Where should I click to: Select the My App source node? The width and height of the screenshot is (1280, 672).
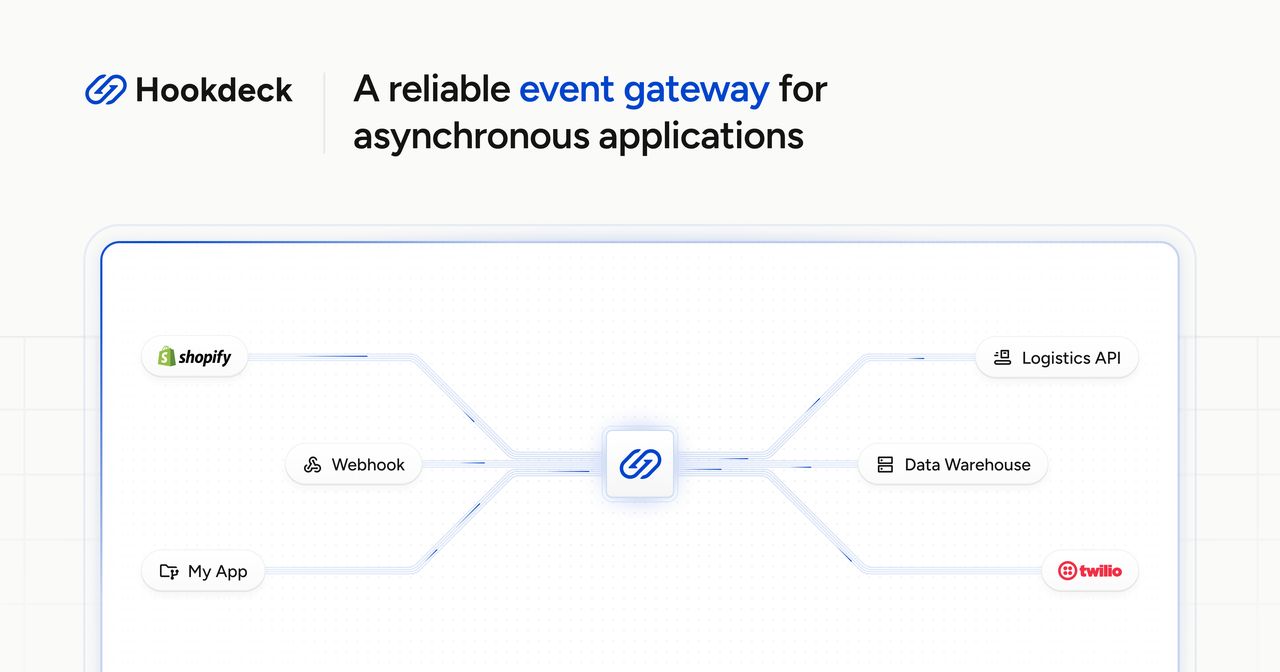click(203, 572)
